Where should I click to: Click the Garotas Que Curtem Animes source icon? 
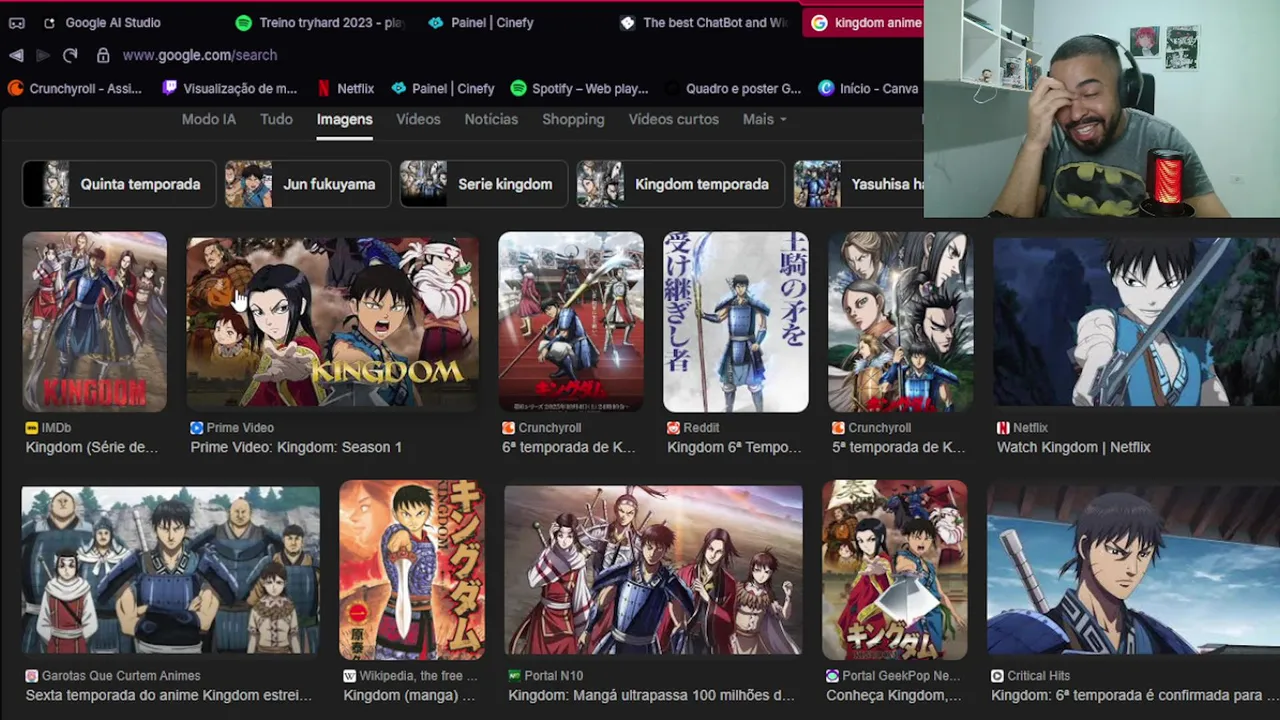click(x=32, y=675)
